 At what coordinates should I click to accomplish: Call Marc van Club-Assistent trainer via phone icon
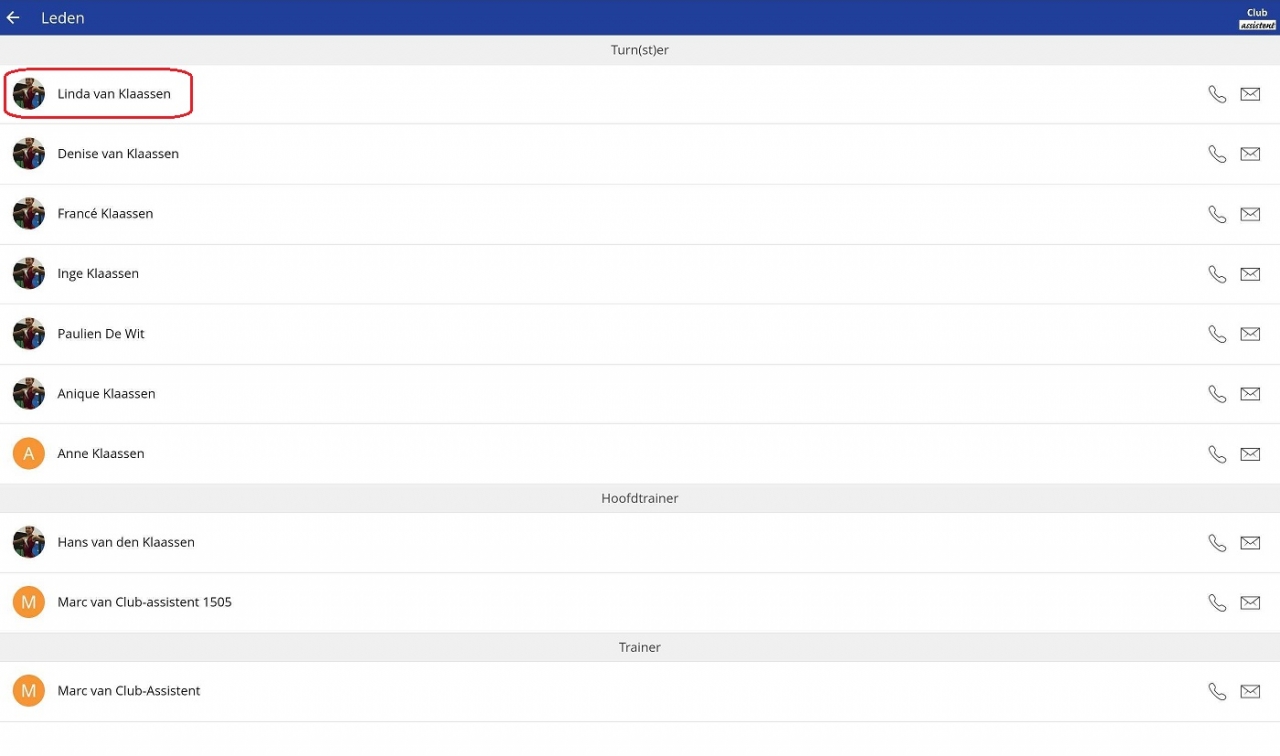tap(1217, 691)
